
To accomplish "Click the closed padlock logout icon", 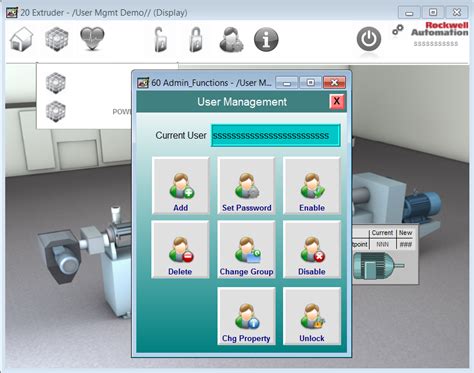I will pyautogui.click(x=196, y=40).
